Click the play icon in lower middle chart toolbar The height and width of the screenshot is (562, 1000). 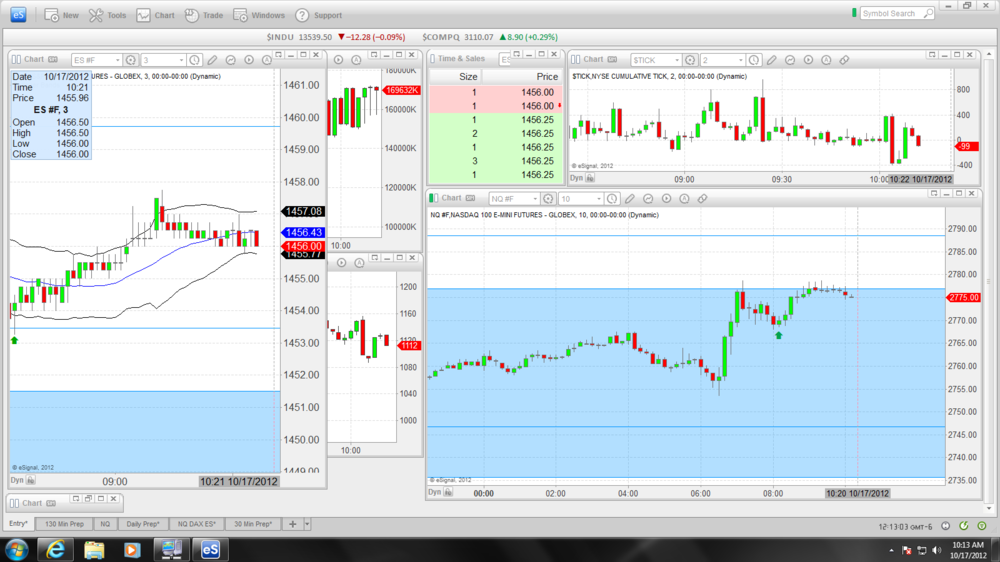pos(342,263)
